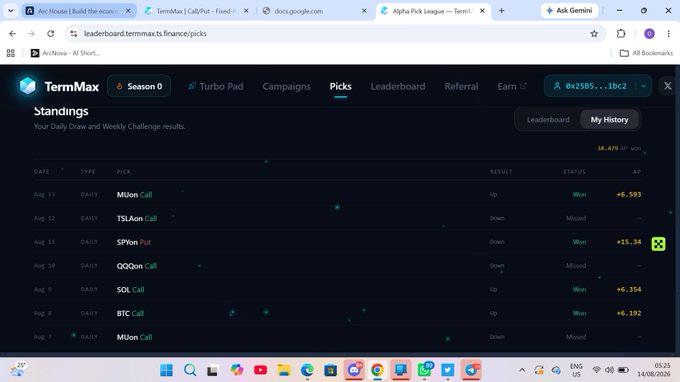This screenshot has width=680, height=382.
Task: Select the BTC Call pick row
Action: (337, 313)
